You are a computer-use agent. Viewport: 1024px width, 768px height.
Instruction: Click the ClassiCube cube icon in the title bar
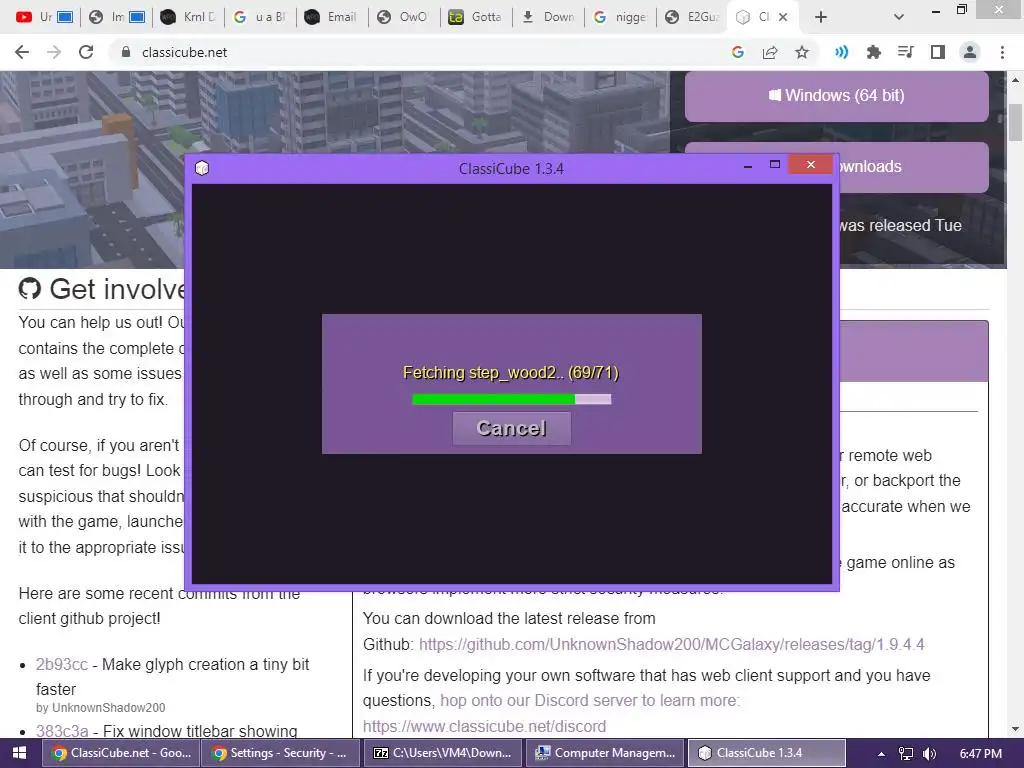pos(202,168)
